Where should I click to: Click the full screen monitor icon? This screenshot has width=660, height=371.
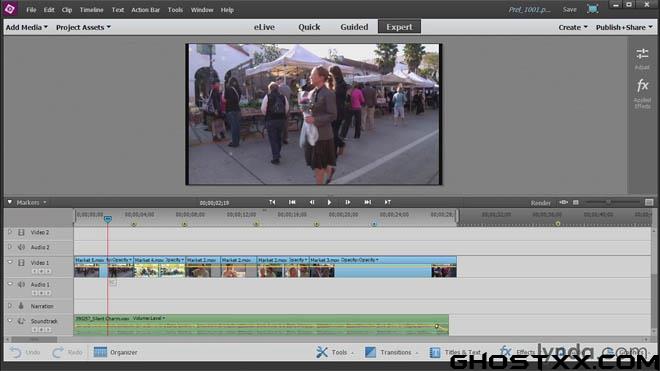pyautogui.click(x=592, y=9)
